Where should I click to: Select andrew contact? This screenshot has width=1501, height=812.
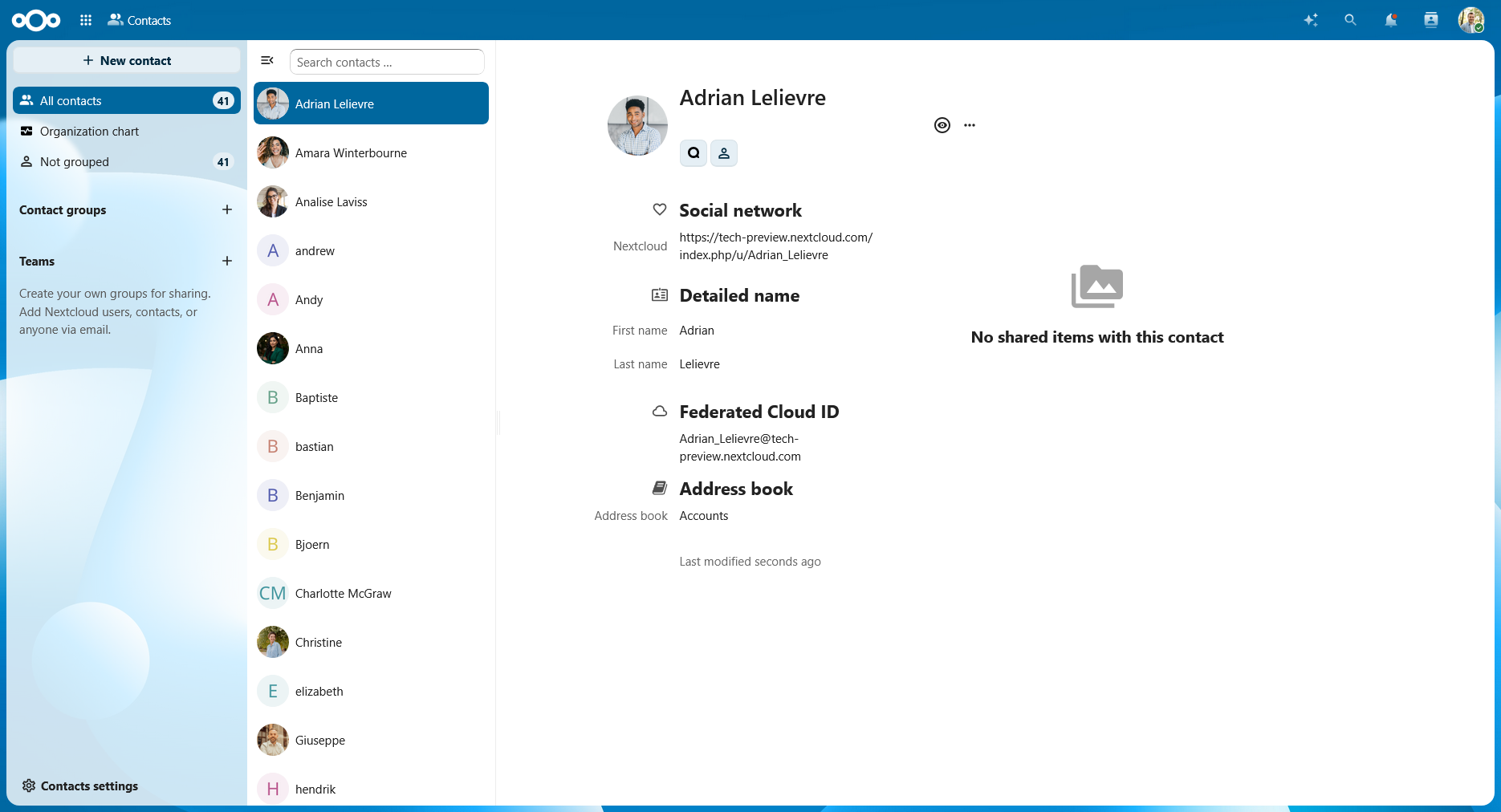coord(371,250)
